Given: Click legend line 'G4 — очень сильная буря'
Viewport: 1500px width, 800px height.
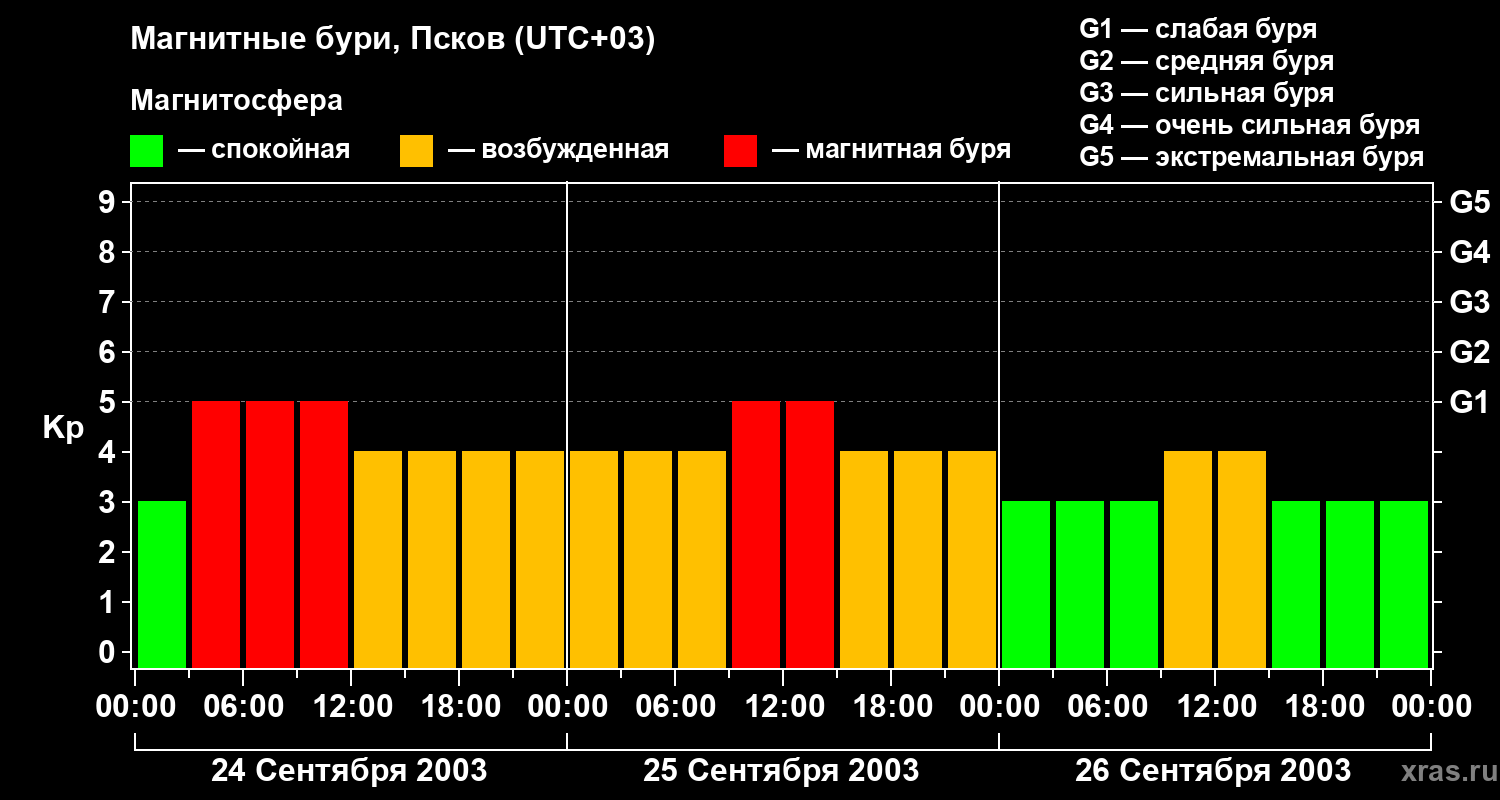Looking at the screenshot, I should pyautogui.click(x=1250, y=125).
